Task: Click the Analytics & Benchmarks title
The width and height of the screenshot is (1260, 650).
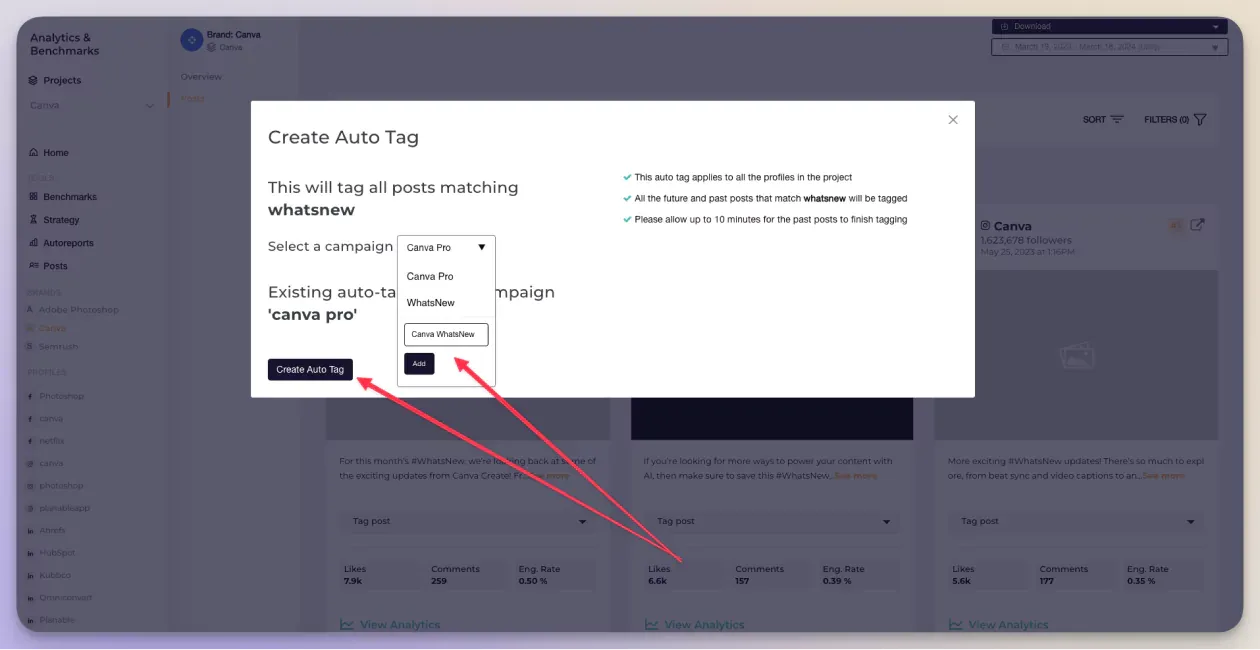Action: 65,44
